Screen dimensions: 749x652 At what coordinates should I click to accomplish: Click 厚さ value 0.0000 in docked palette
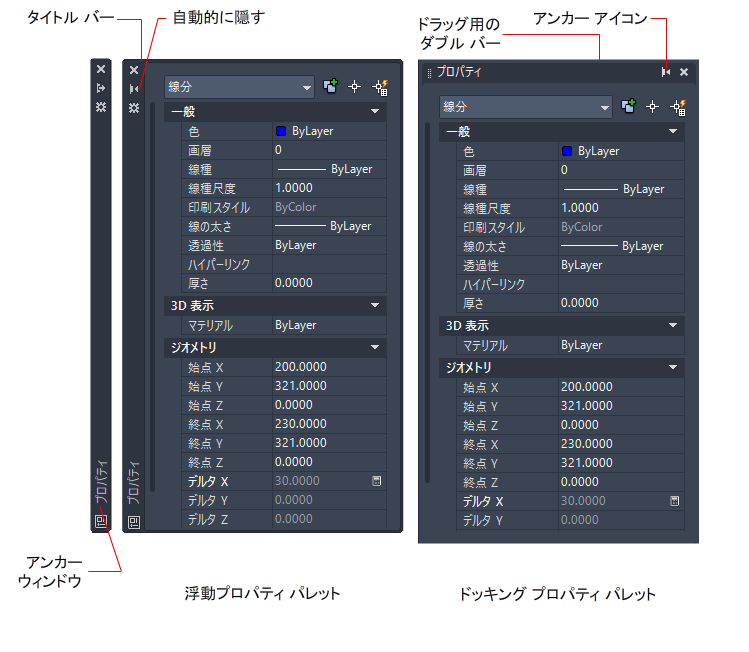pos(621,303)
